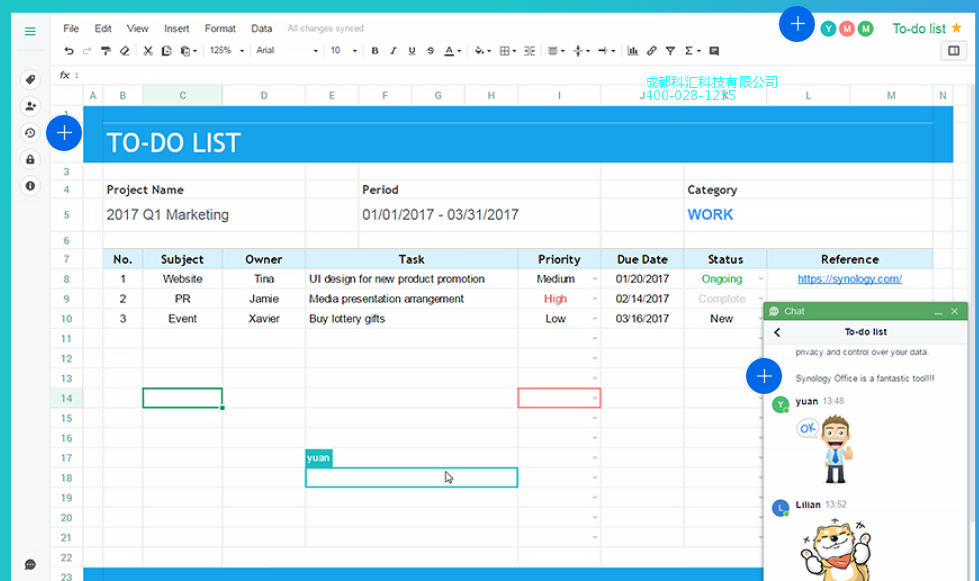Open version history from the sidebar
Screen dimensions: 979x581
(x=30, y=132)
